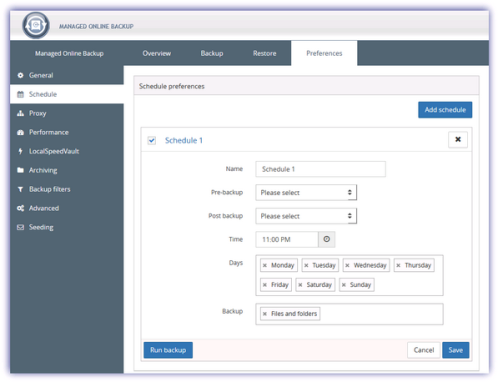Open Proxy preferences in sidebar
The width and height of the screenshot is (498, 382).
point(67,113)
